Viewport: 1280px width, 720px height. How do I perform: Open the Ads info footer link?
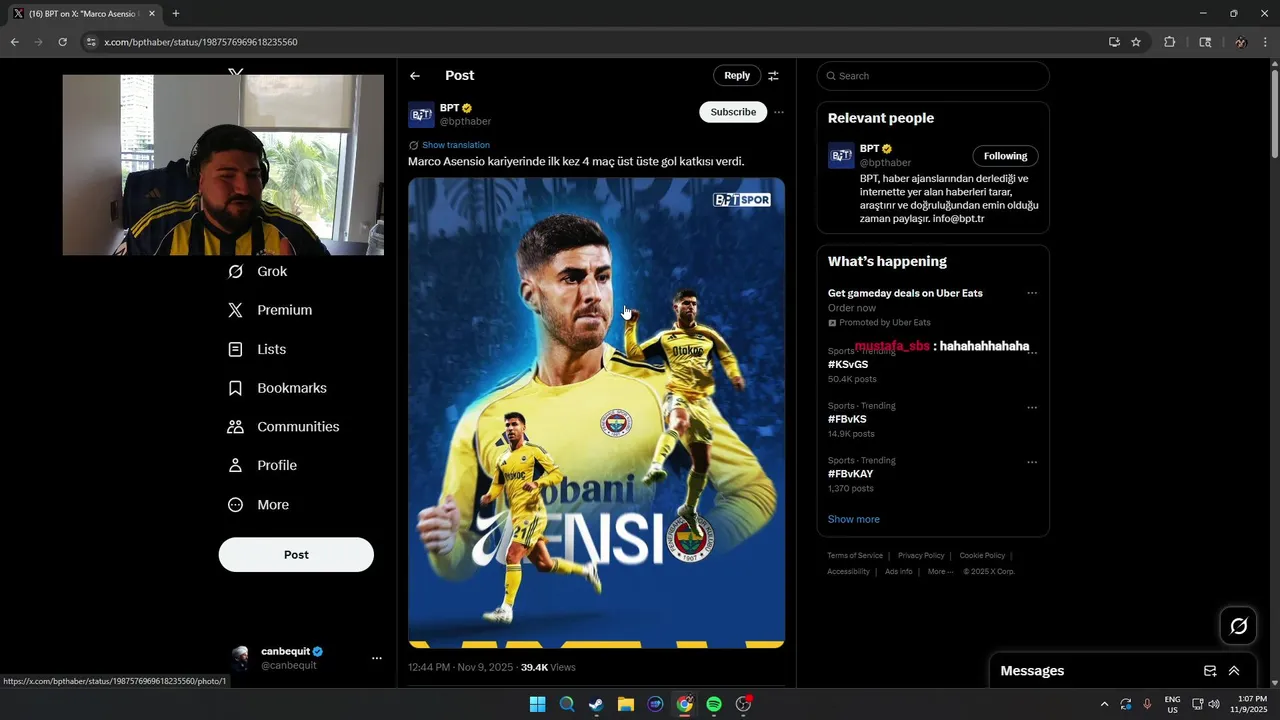(899, 572)
